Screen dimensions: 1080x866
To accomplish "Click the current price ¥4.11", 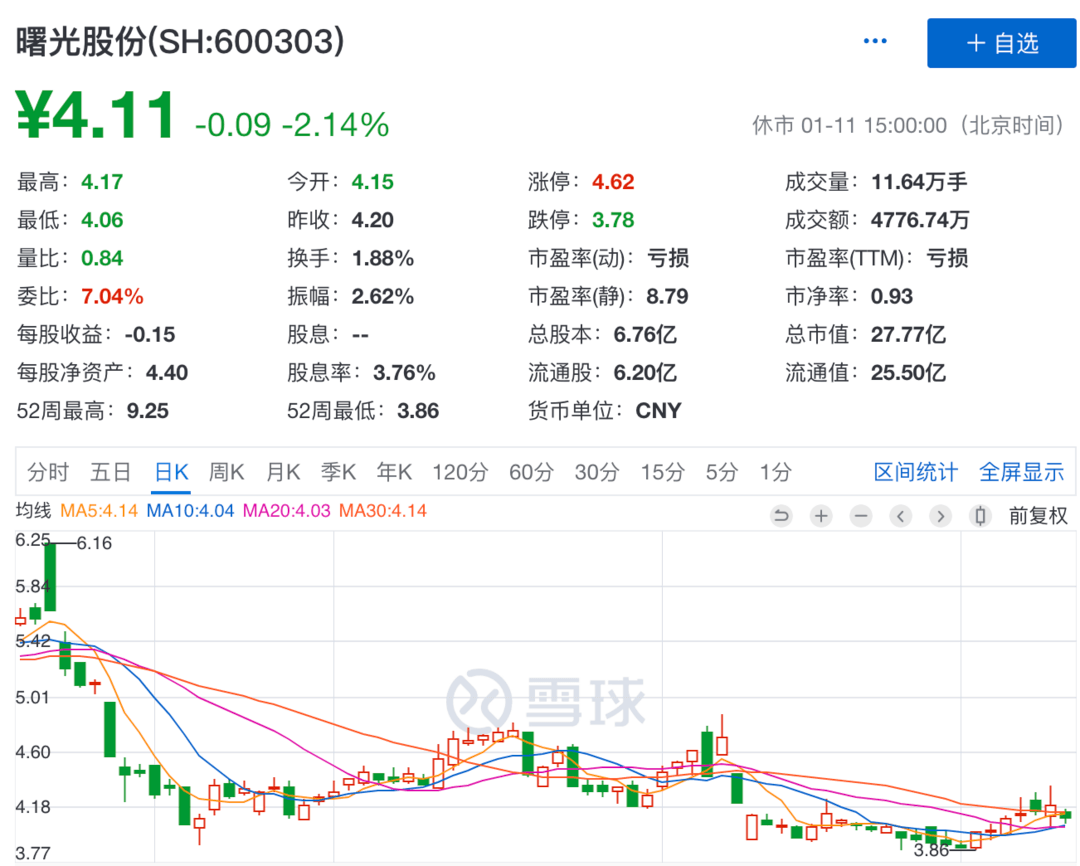I will tap(96, 116).
